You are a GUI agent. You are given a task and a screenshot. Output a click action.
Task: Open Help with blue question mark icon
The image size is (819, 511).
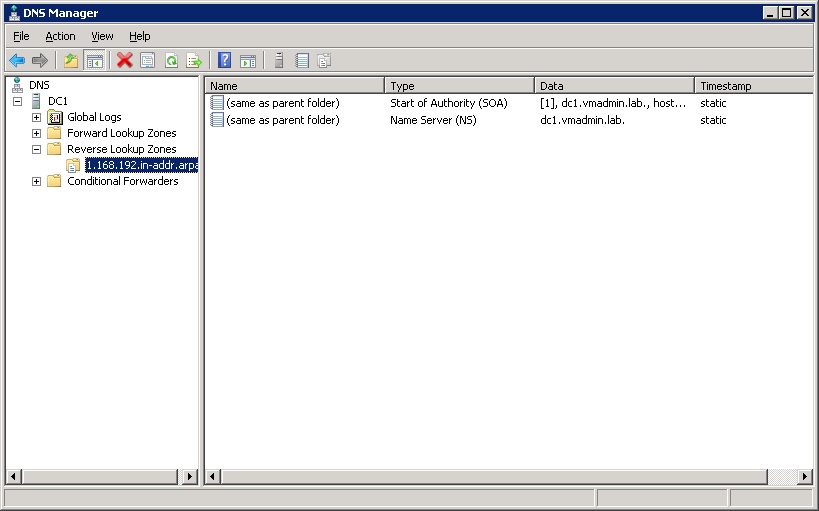[x=225, y=61]
